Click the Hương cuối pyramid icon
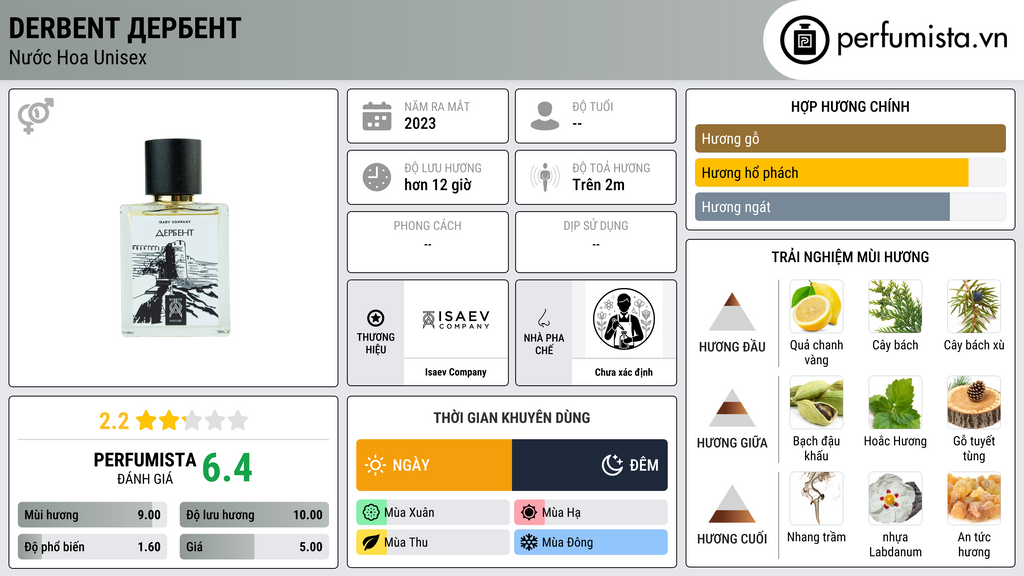Screen dimensions: 1024x576 point(732,504)
